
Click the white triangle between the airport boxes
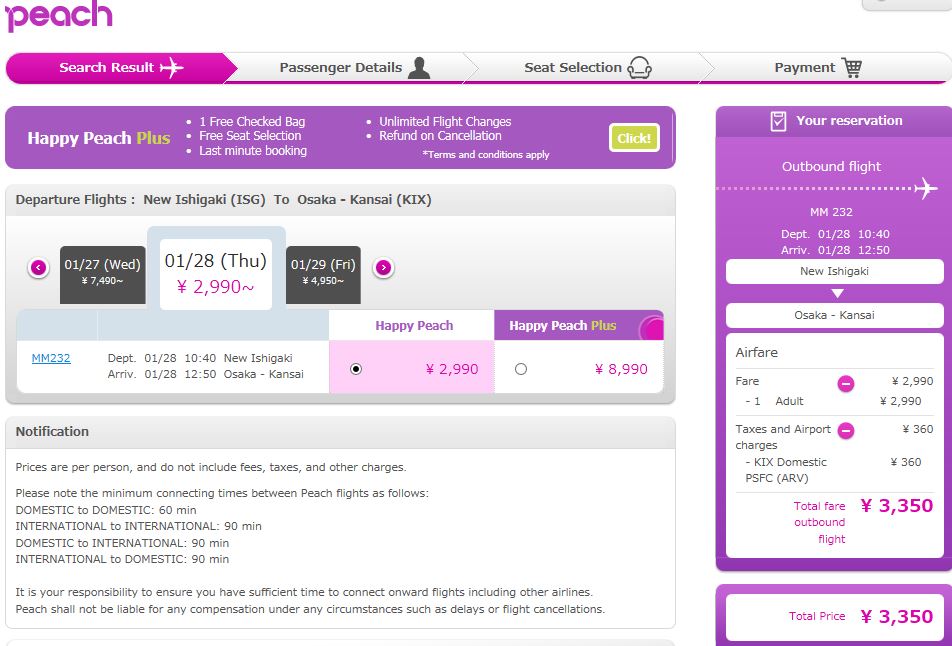pyautogui.click(x=837, y=293)
